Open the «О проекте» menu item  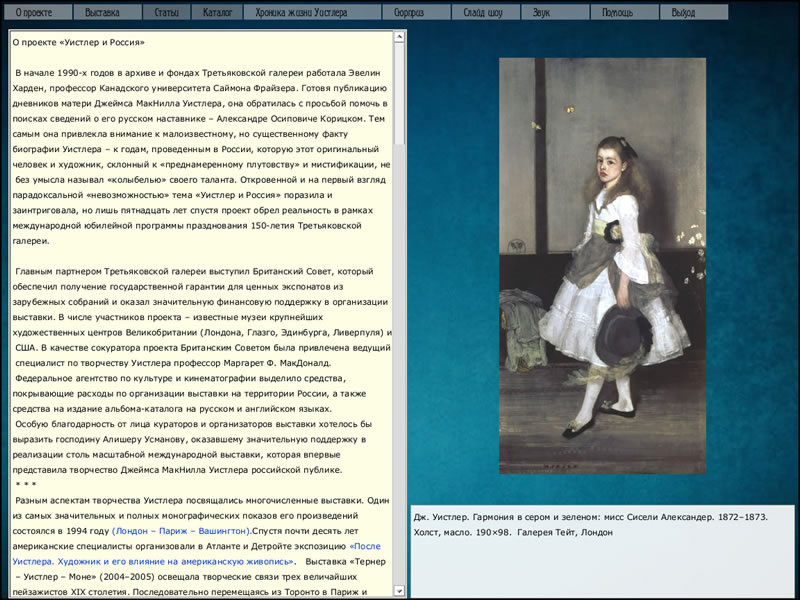point(34,13)
